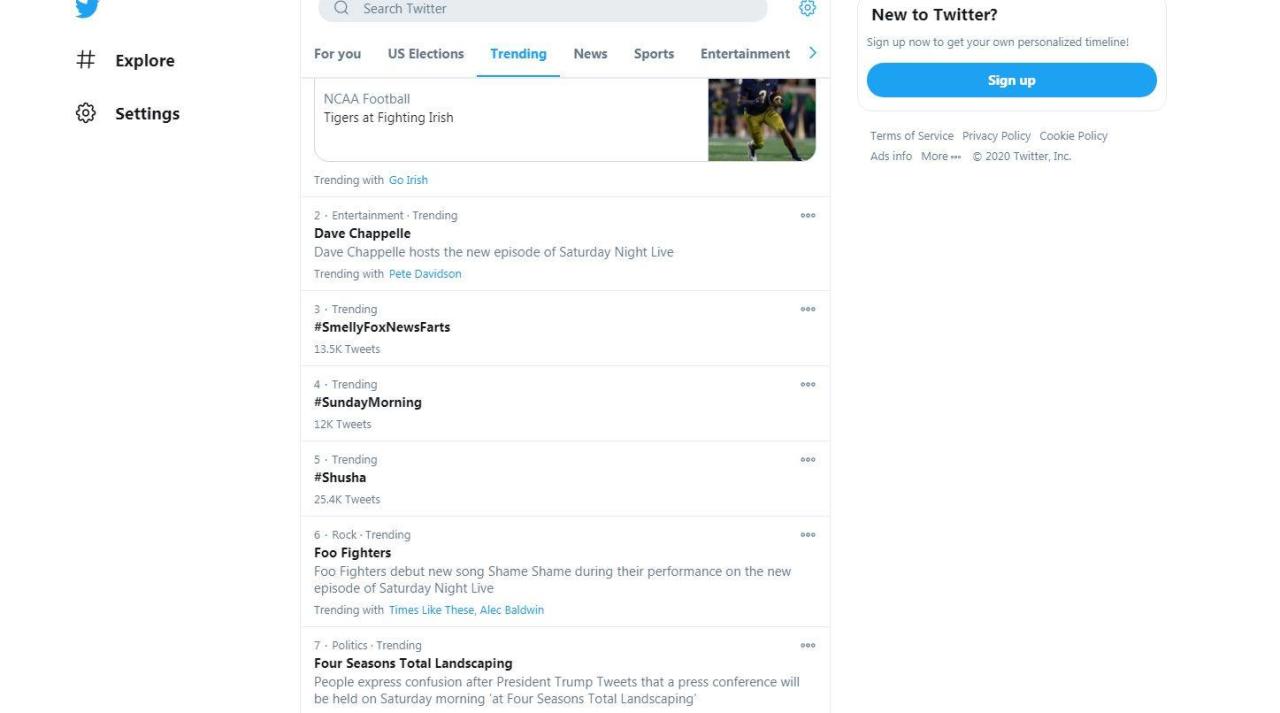The image size is (1280, 713).
Task: Open the NCAA Football game thumbnail
Action: click(x=762, y=119)
